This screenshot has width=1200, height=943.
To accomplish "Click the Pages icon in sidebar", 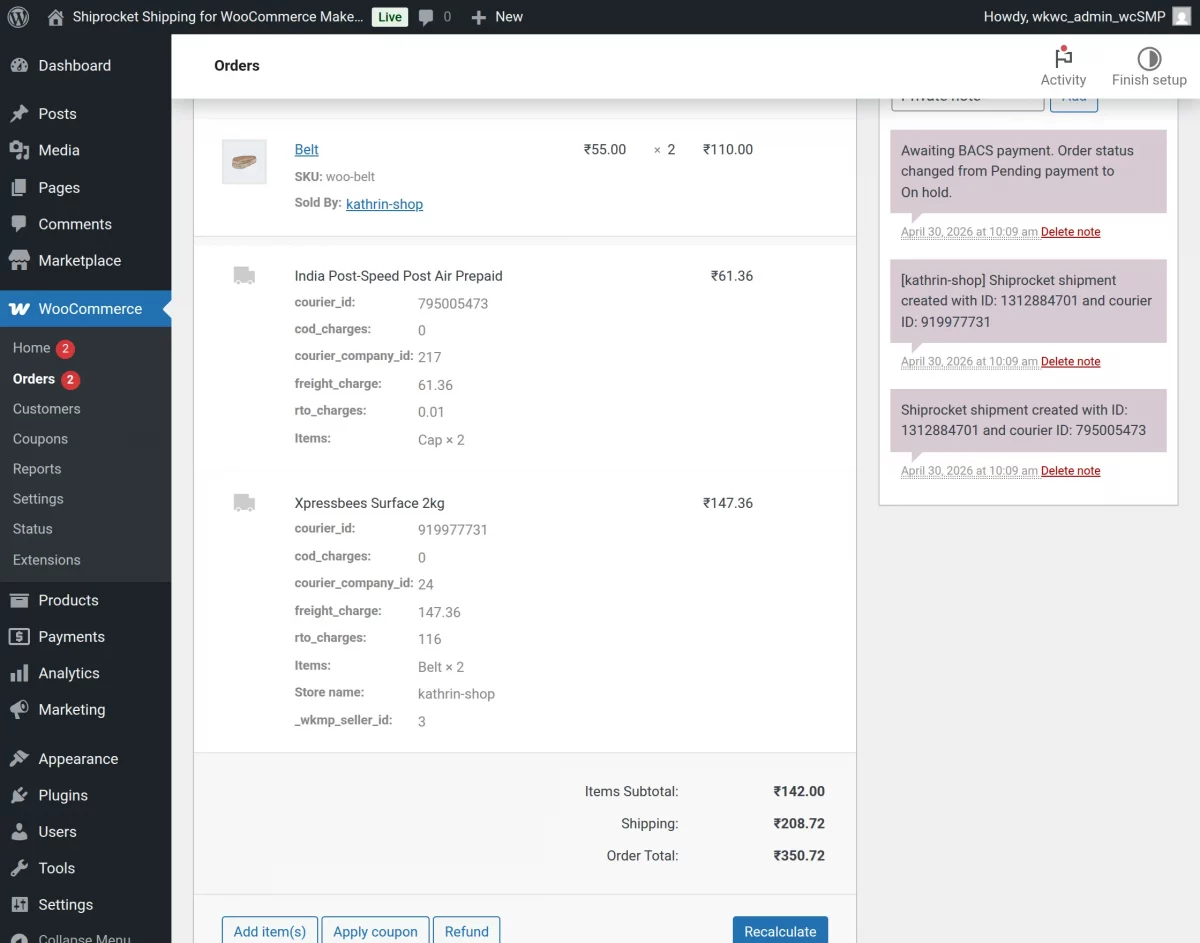I will pyautogui.click(x=19, y=188).
